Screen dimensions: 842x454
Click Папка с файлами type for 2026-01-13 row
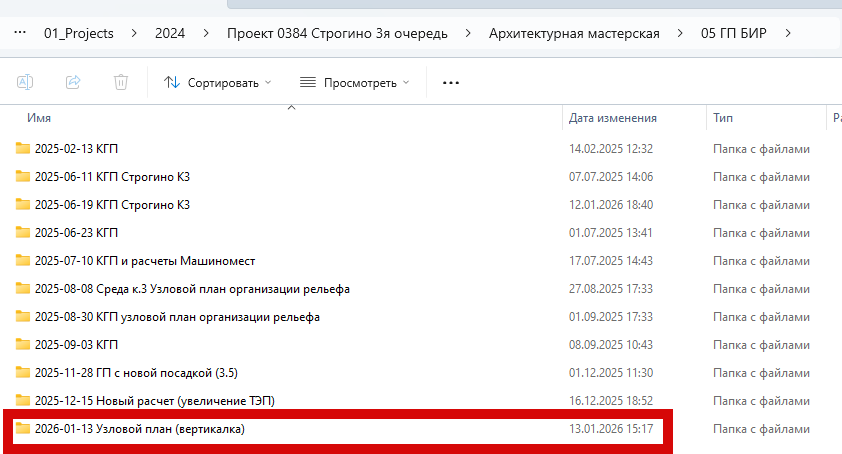coord(761,429)
